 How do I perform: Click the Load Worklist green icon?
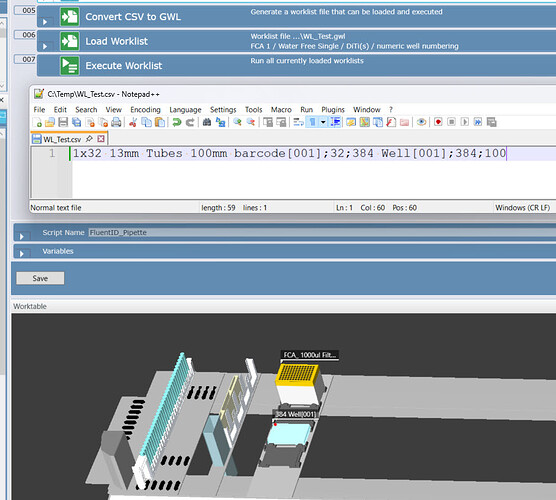tap(70, 41)
